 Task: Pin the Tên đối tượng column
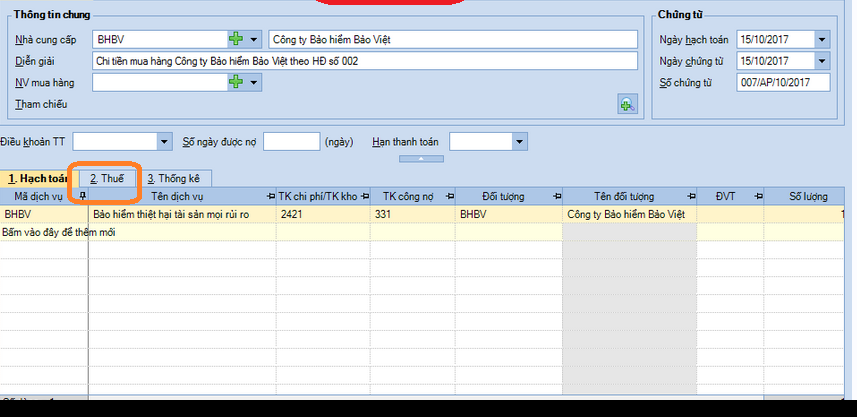tap(691, 196)
